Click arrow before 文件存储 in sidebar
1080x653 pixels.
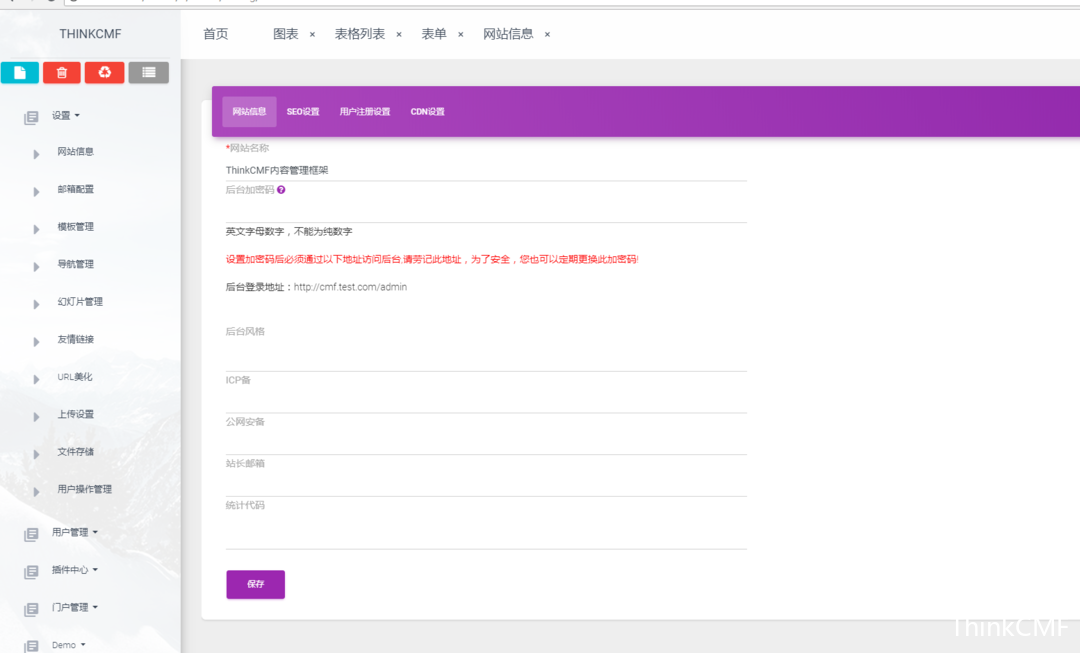tap(37, 455)
